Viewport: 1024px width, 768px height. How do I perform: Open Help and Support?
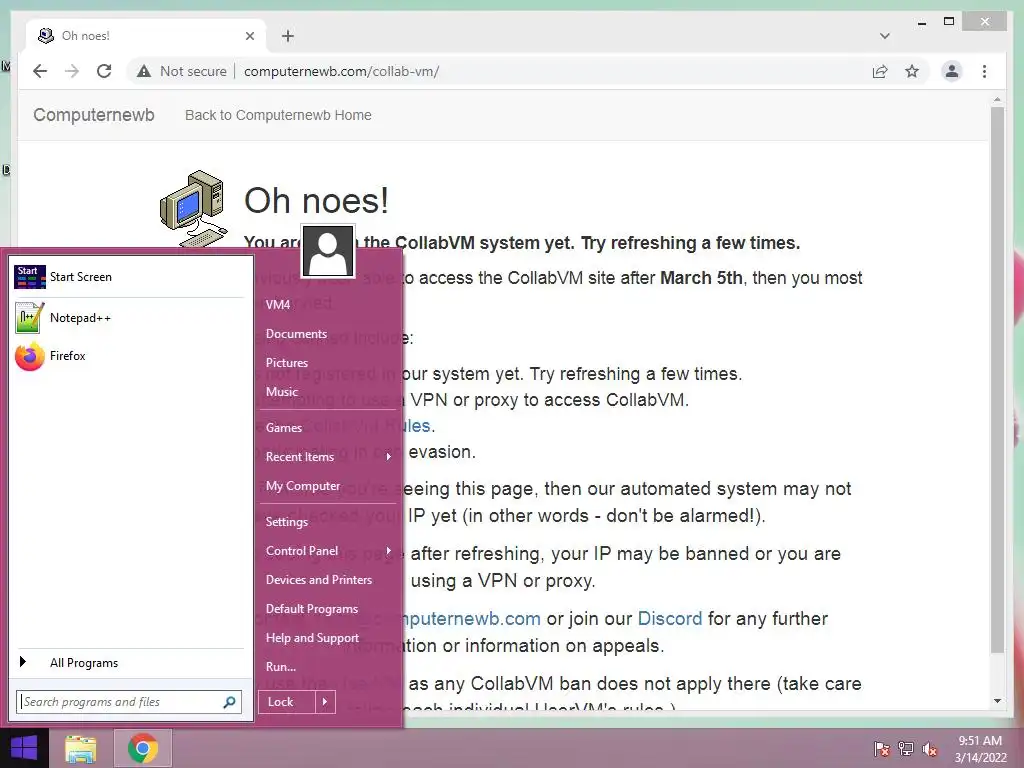pyautogui.click(x=312, y=637)
